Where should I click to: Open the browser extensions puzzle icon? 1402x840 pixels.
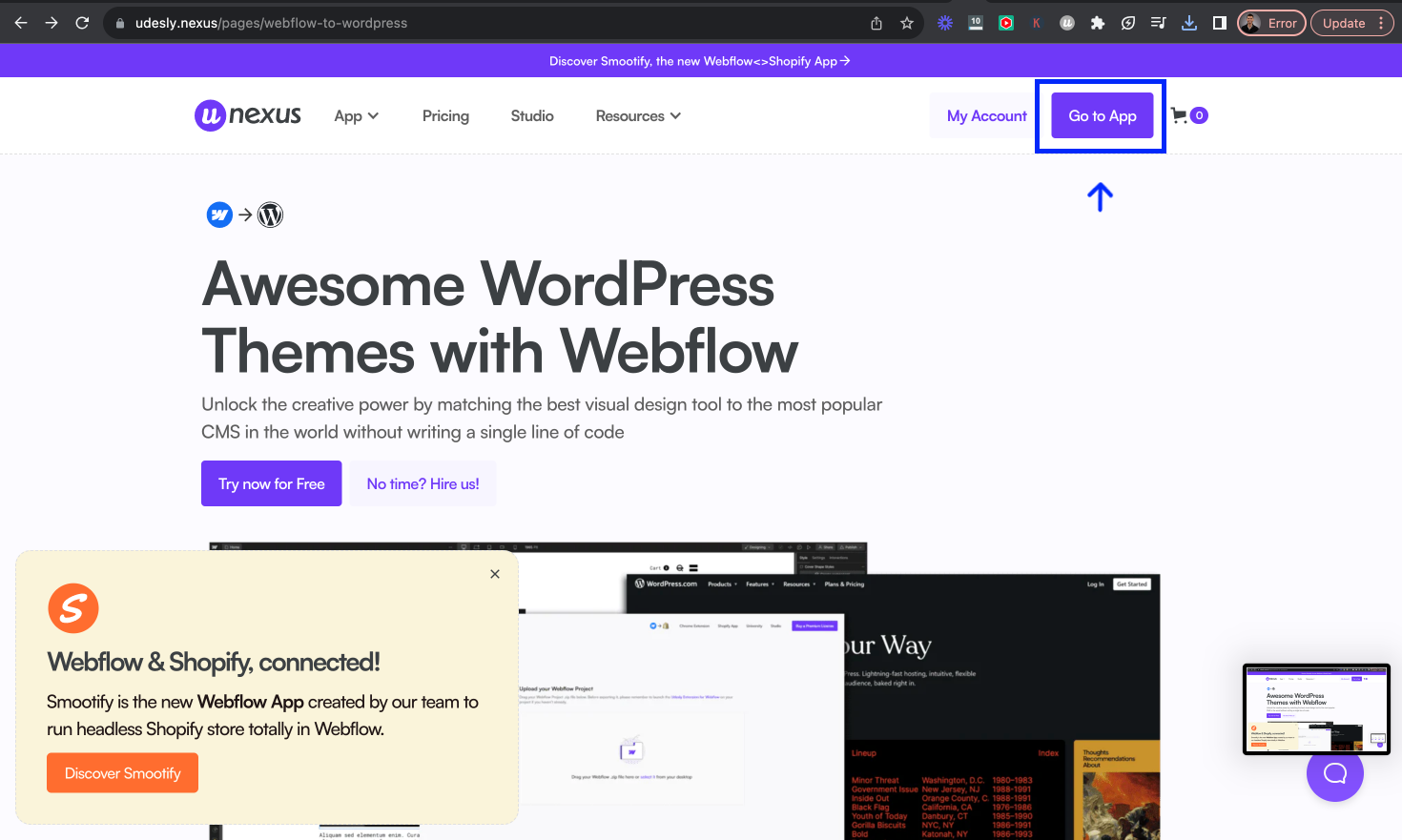coord(1098,23)
